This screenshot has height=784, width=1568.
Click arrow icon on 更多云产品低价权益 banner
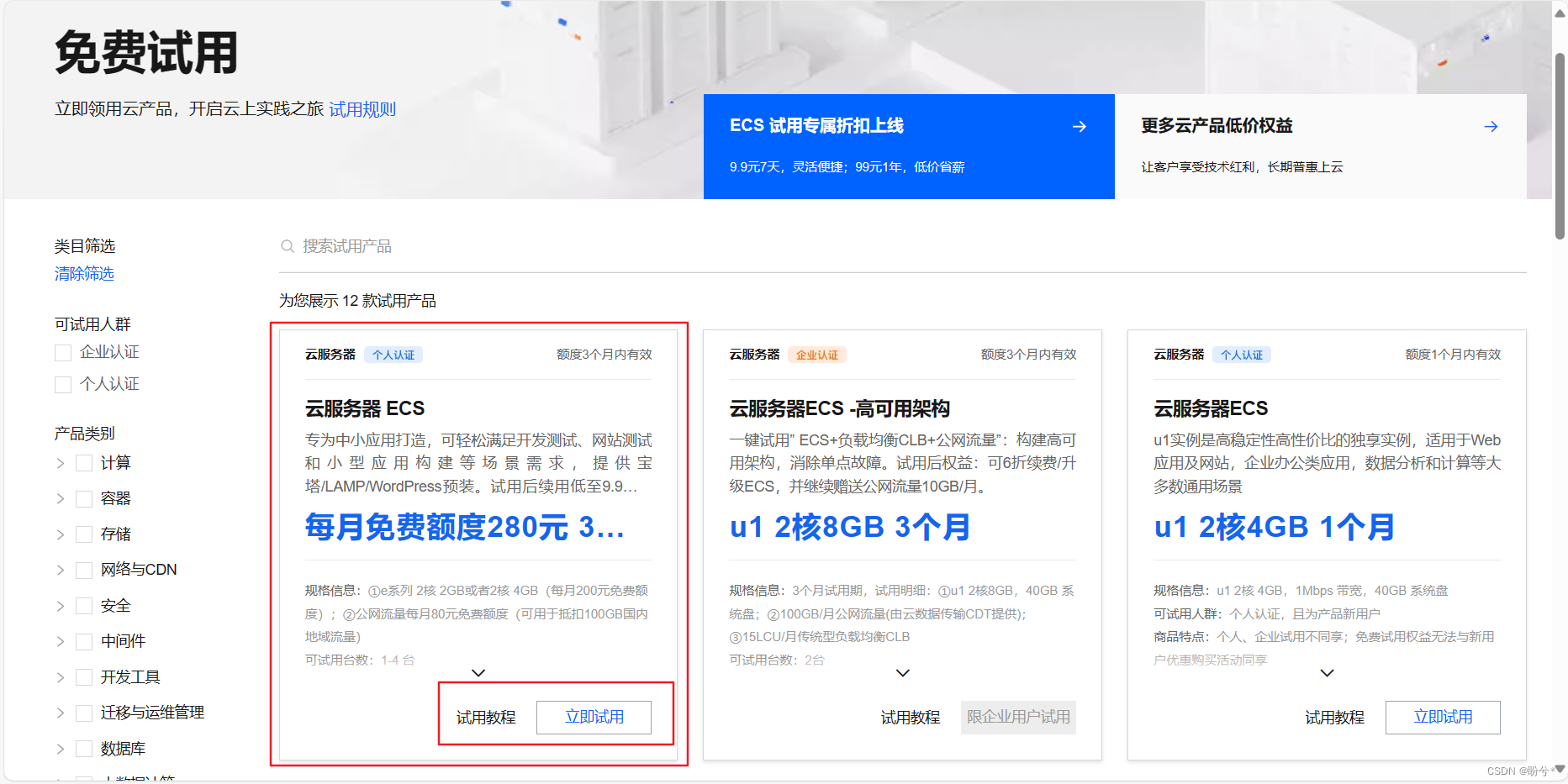[x=1491, y=127]
